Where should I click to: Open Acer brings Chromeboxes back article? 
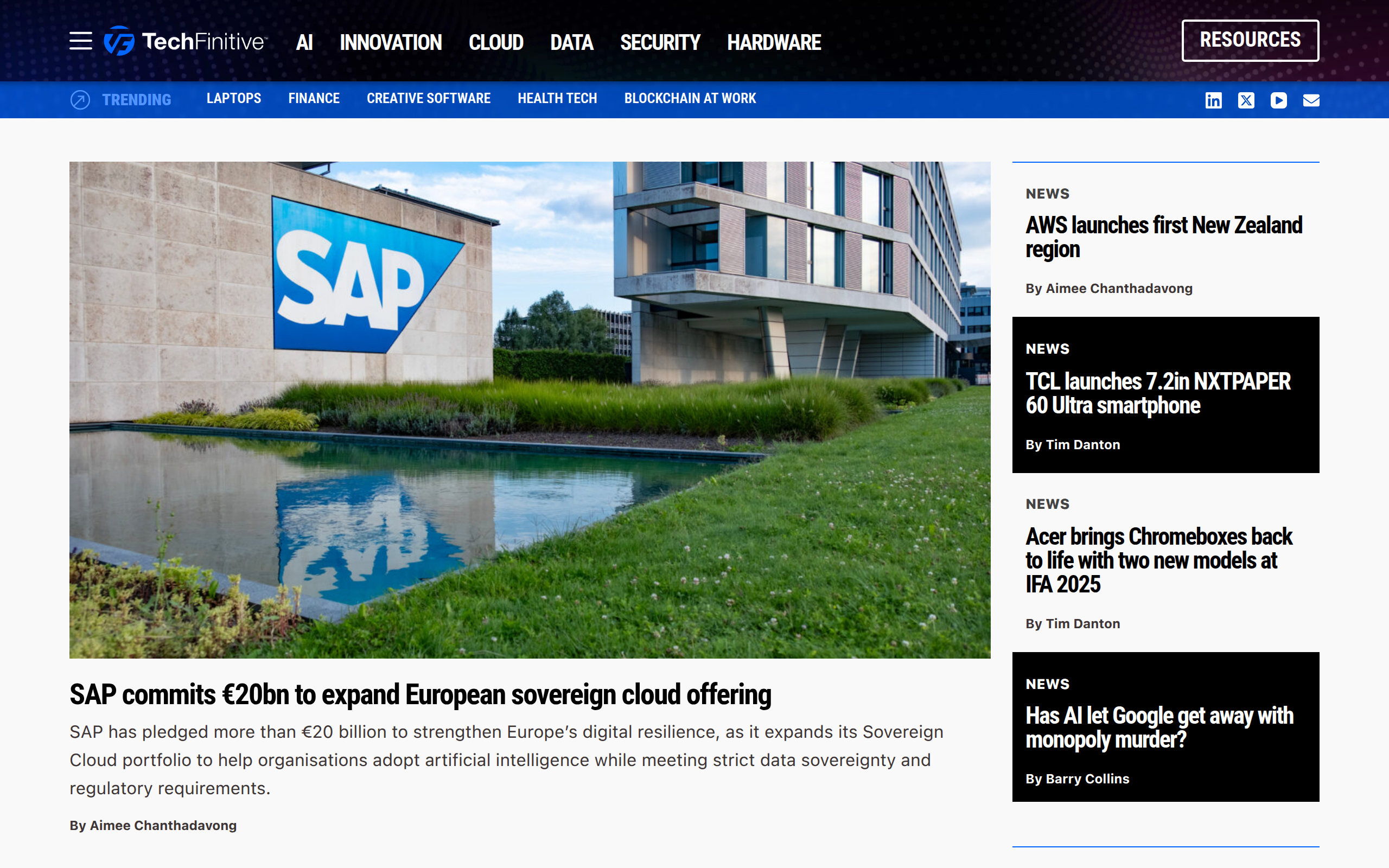(1159, 560)
